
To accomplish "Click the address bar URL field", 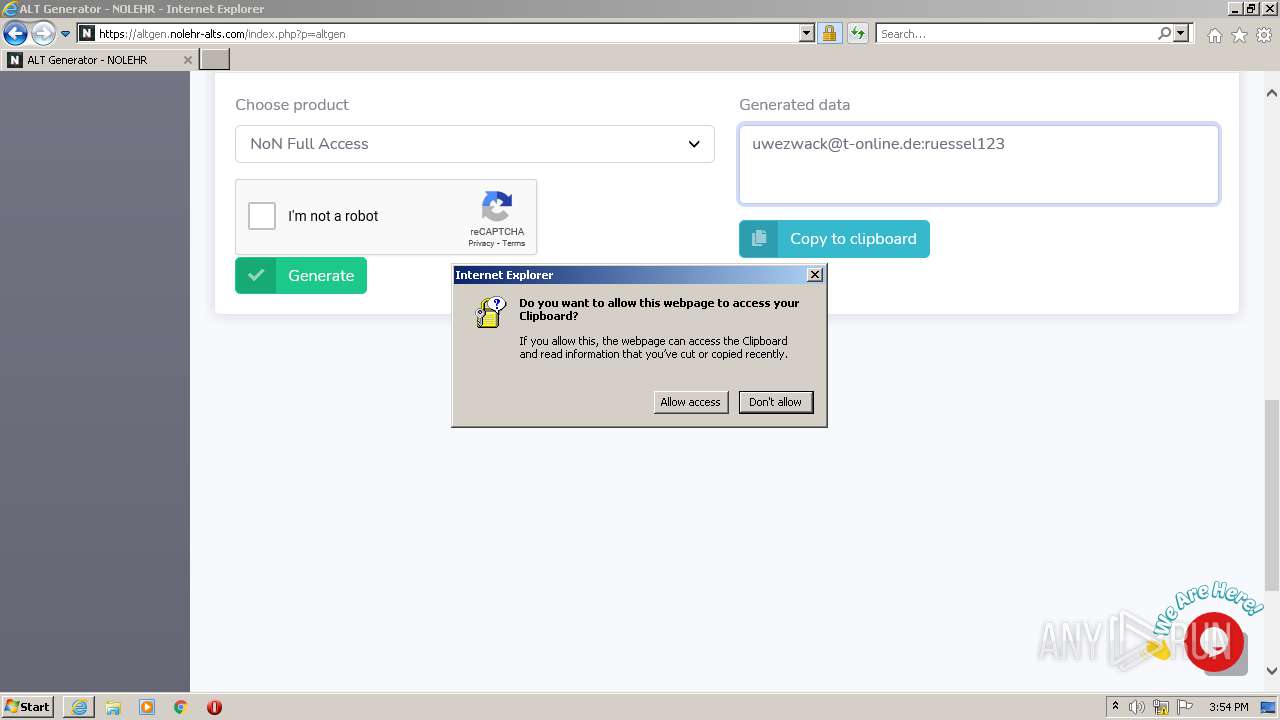I will [445, 34].
